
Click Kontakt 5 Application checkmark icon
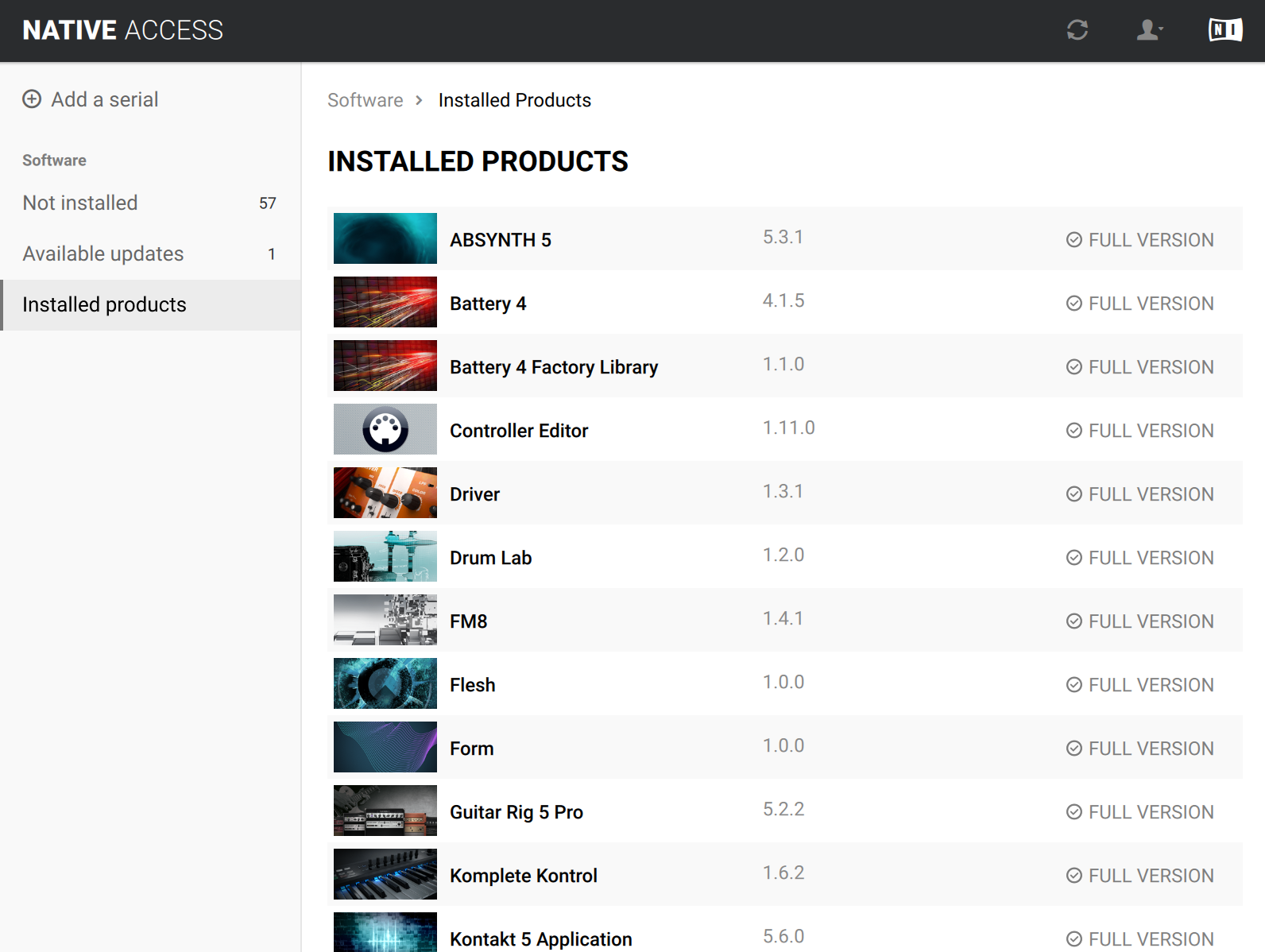pos(1074,939)
